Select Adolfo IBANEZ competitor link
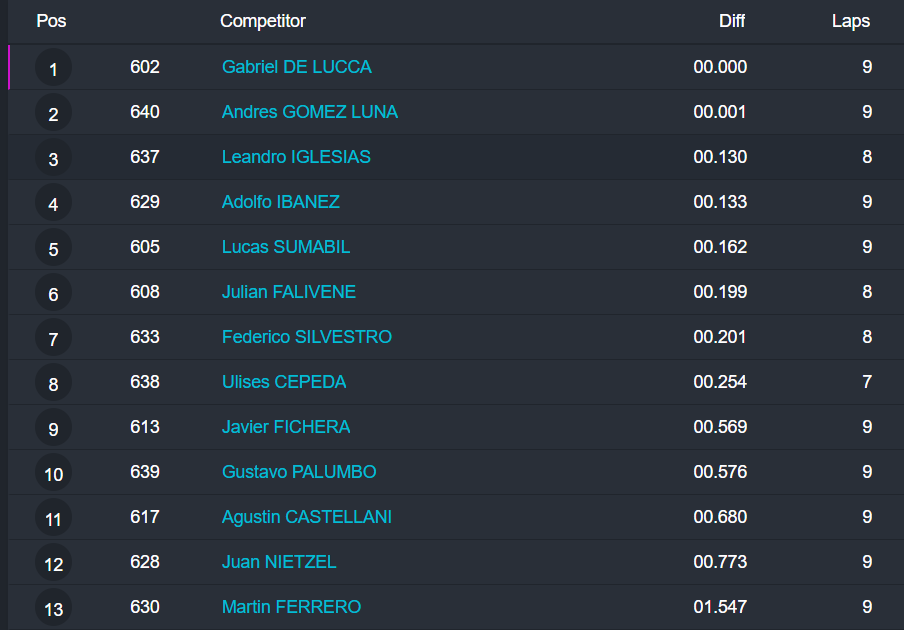 pyautogui.click(x=280, y=202)
